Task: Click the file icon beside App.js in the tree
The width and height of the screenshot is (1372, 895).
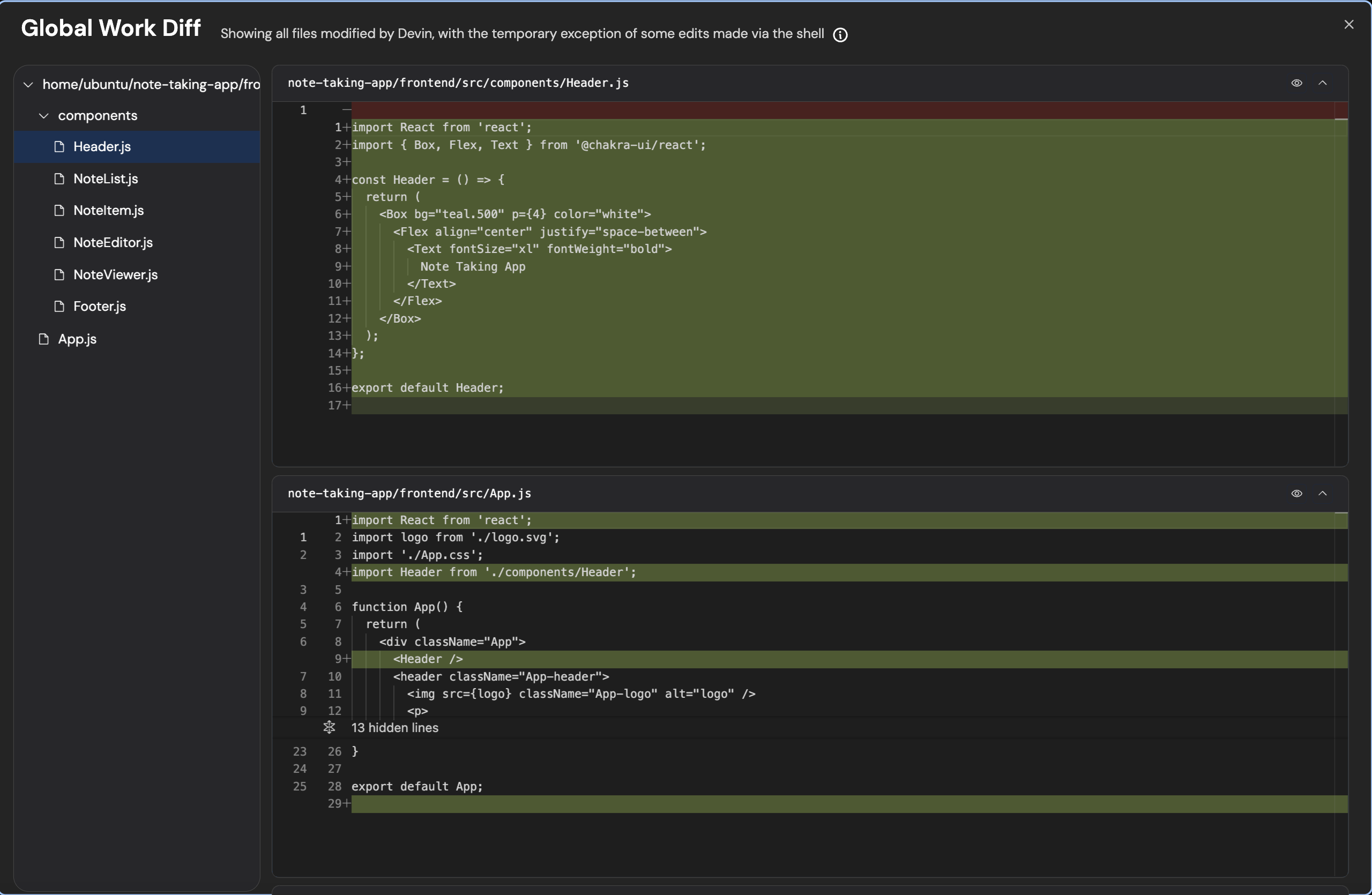Action: point(43,339)
